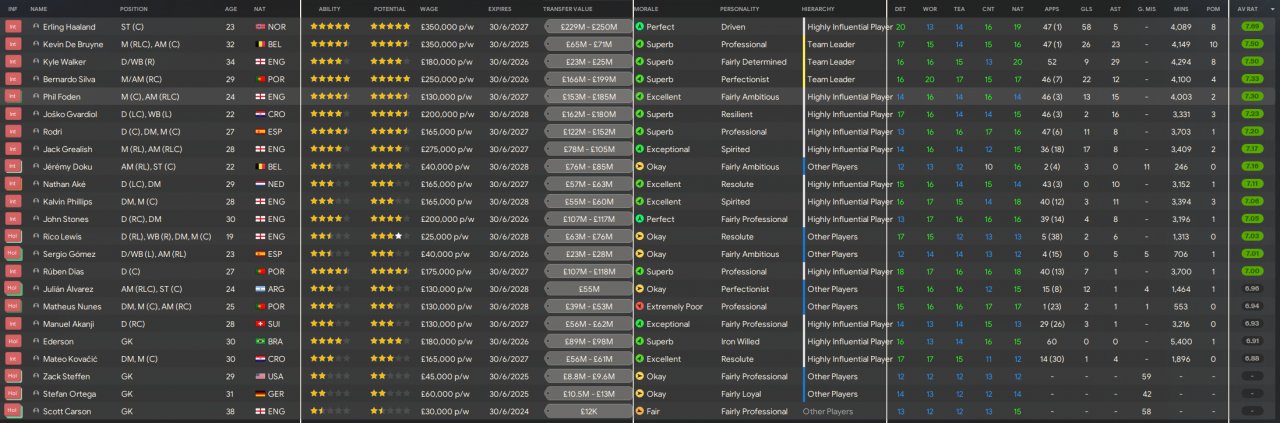Click the Switzerland flag for Manuel Akanji
This screenshot has height=423, width=1280.
tap(261, 324)
